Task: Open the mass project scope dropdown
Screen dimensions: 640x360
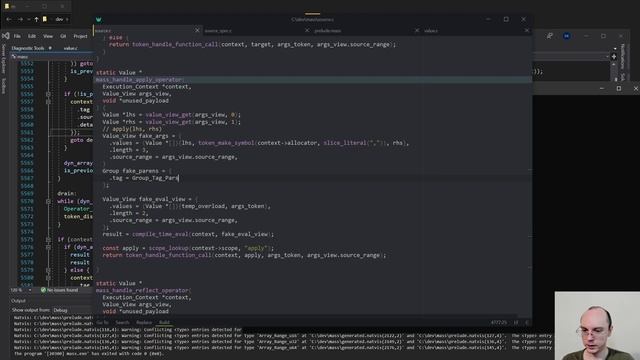Action: pyautogui.click(x=52, y=57)
